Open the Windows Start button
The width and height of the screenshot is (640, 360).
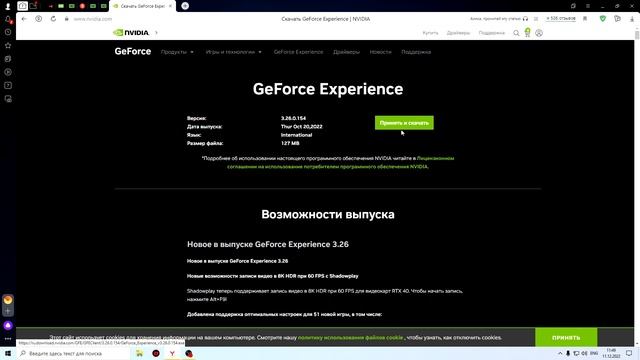[x=8, y=353]
